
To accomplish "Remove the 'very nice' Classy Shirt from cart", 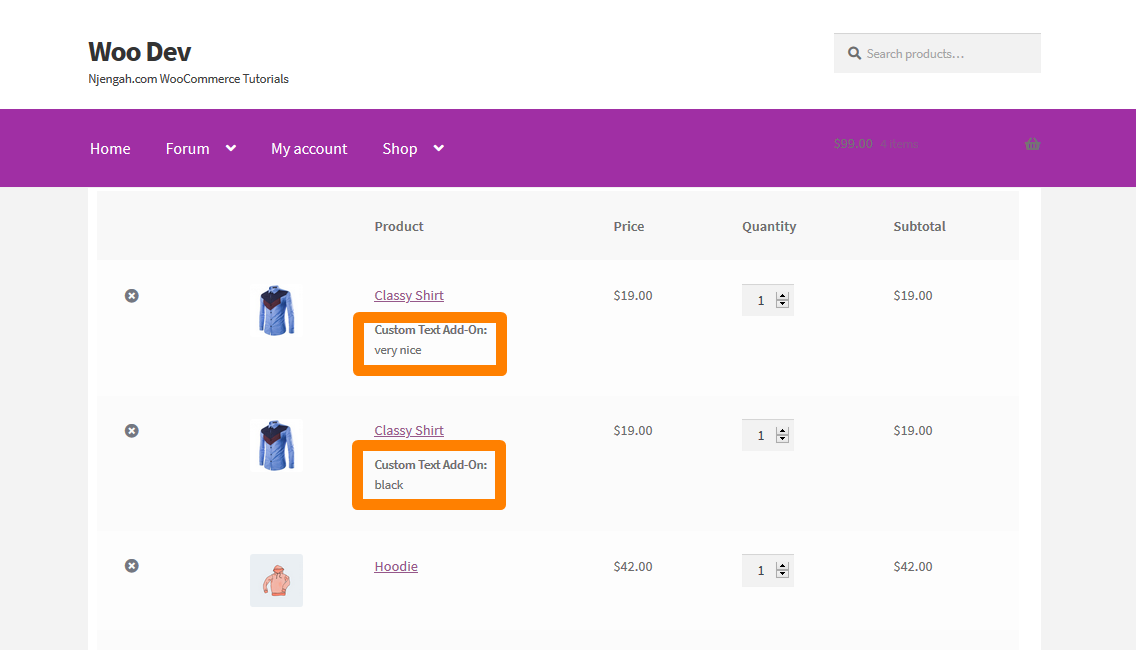I will point(131,296).
